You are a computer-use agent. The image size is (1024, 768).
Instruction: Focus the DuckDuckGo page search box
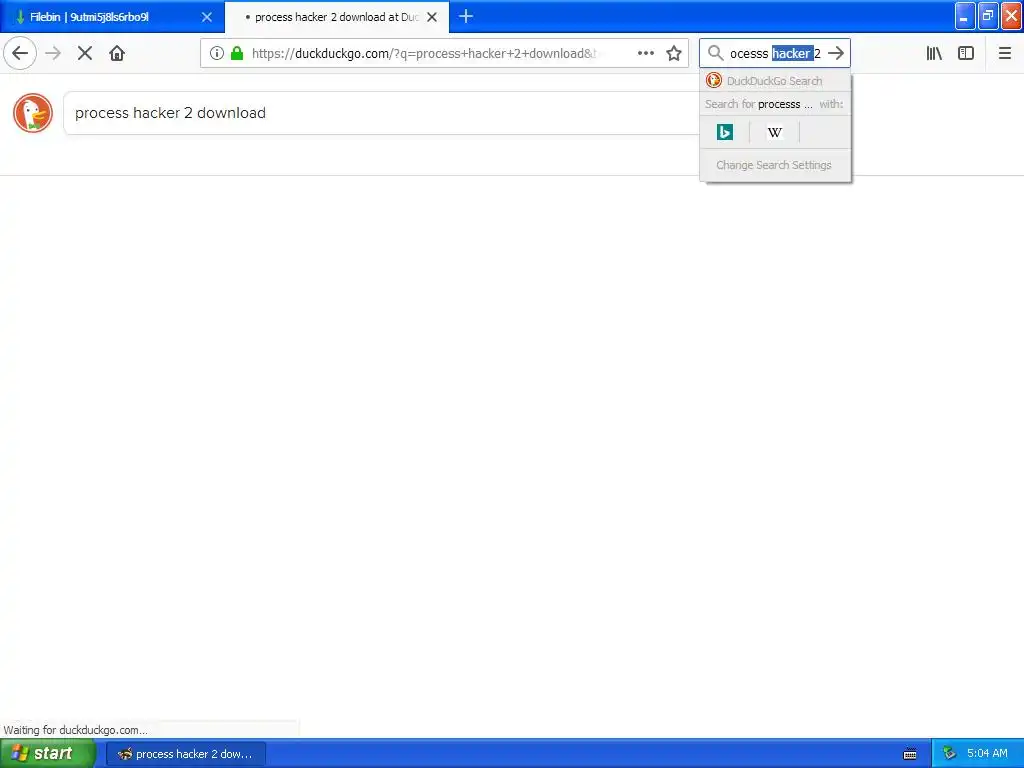pyautogui.click(x=382, y=113)
